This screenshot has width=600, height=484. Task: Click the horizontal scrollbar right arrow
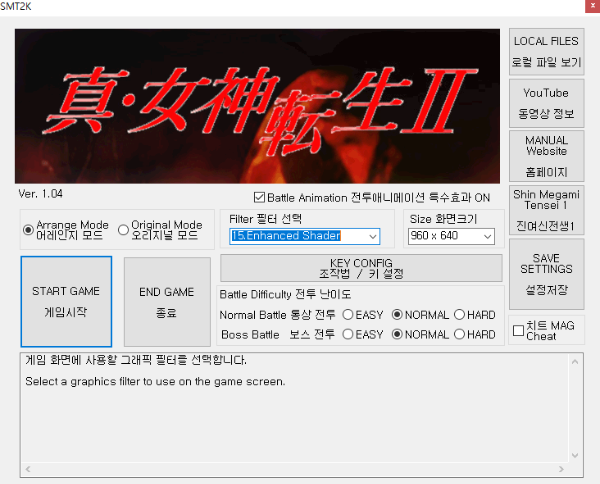(x=561, y=469)
